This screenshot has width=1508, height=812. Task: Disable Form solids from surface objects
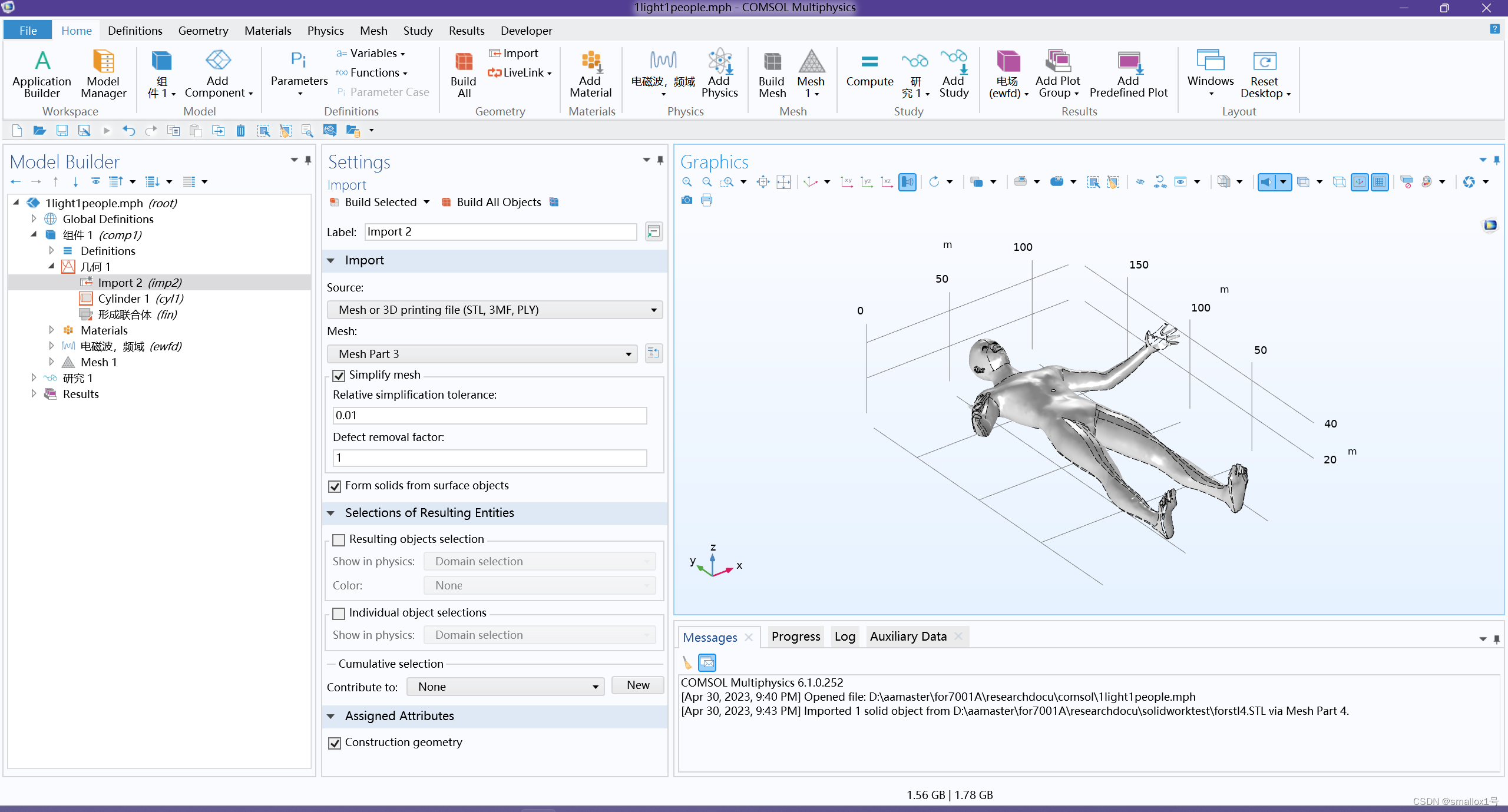tap(336, 486)
